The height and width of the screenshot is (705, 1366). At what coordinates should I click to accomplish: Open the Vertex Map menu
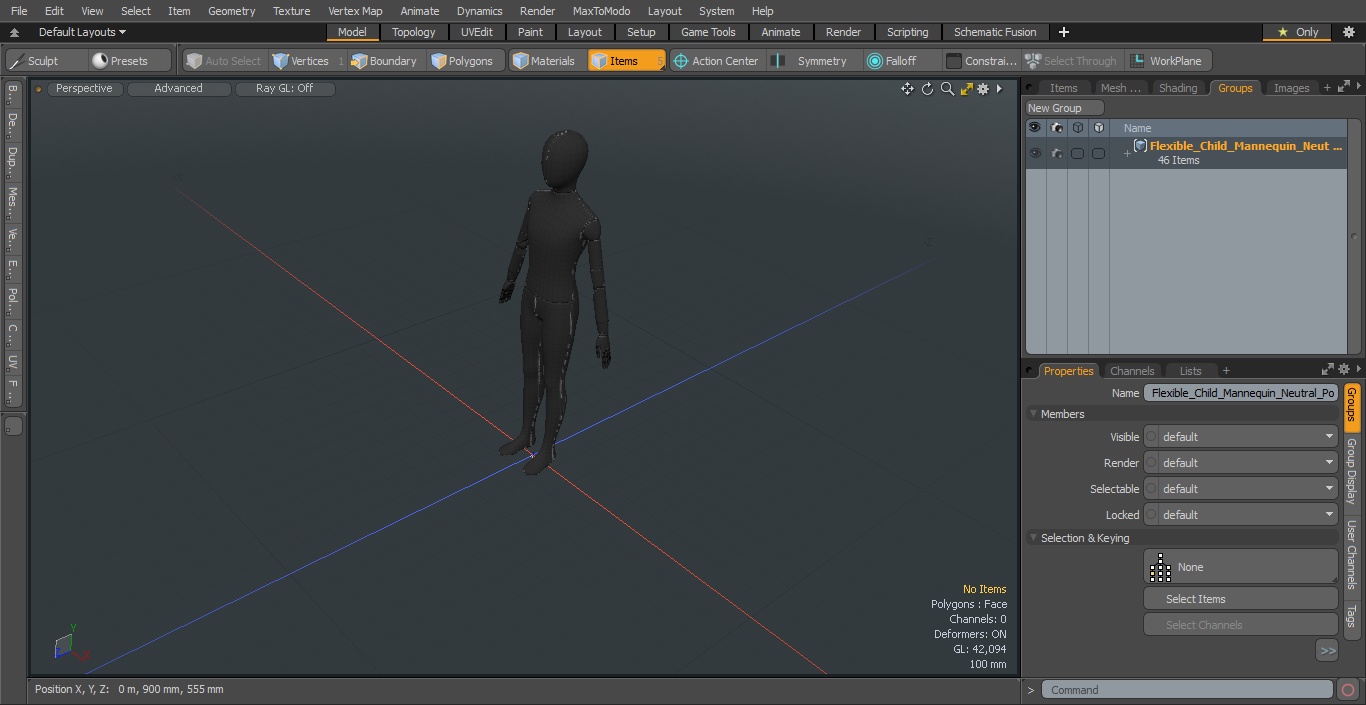355,11
